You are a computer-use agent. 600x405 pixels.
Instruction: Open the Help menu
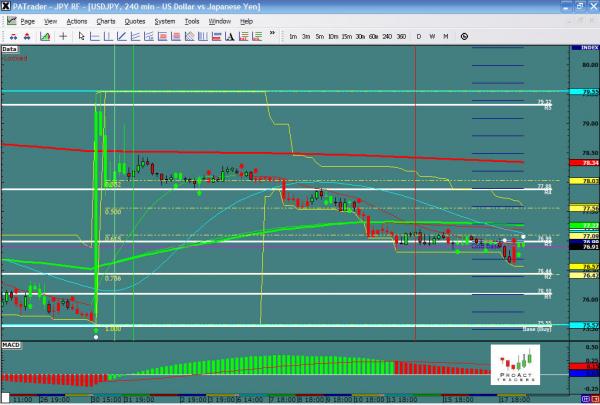pos(246,20)
